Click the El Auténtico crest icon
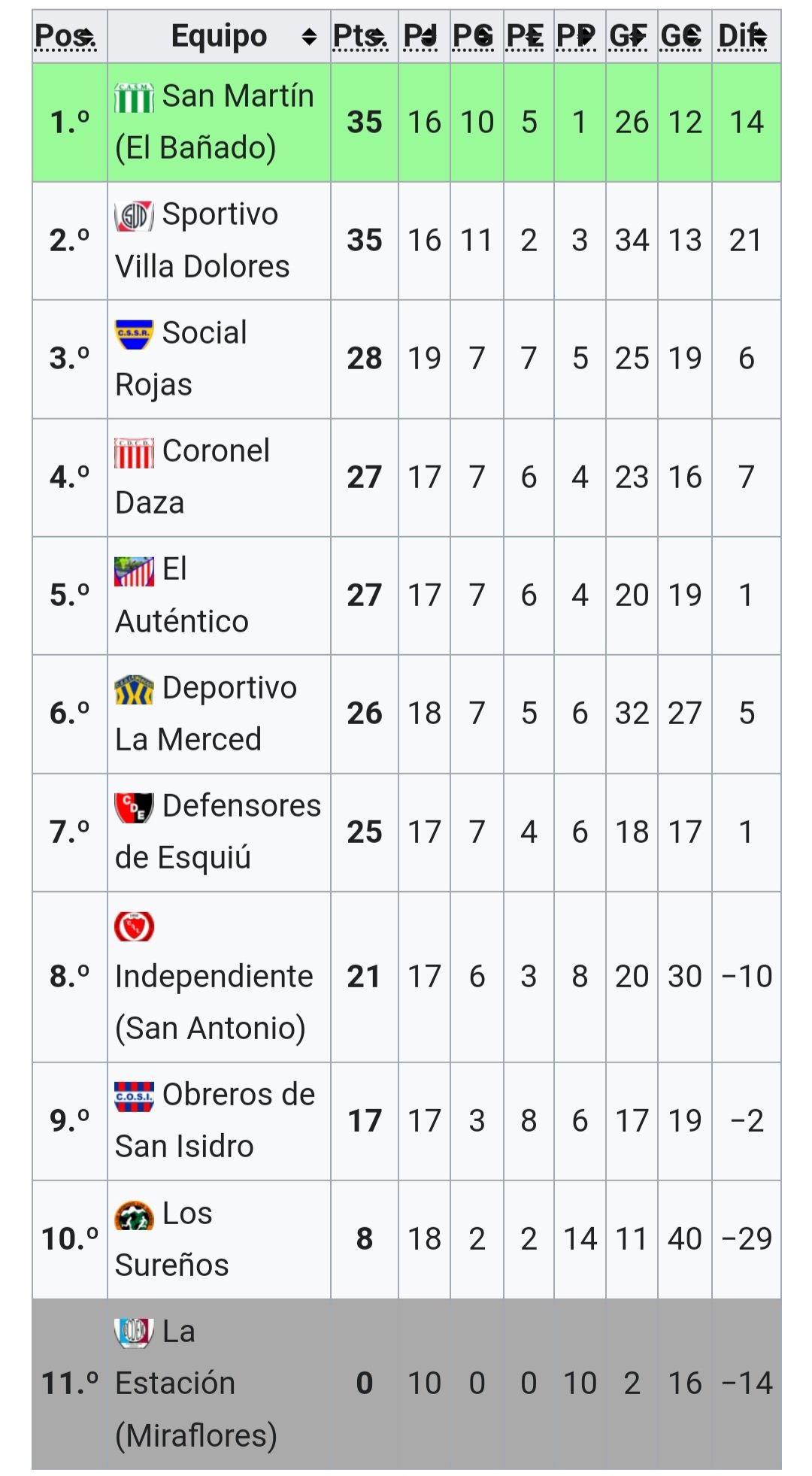The image size is (812, 1476). pos(134,571)
